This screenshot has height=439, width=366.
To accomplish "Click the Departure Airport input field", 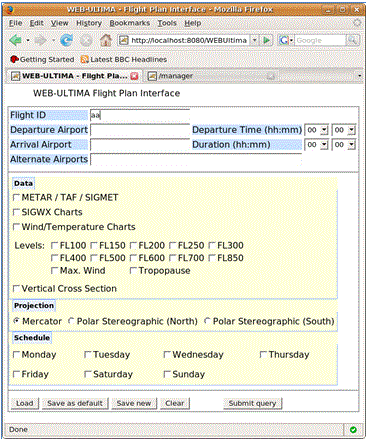I will pos(140,130).
